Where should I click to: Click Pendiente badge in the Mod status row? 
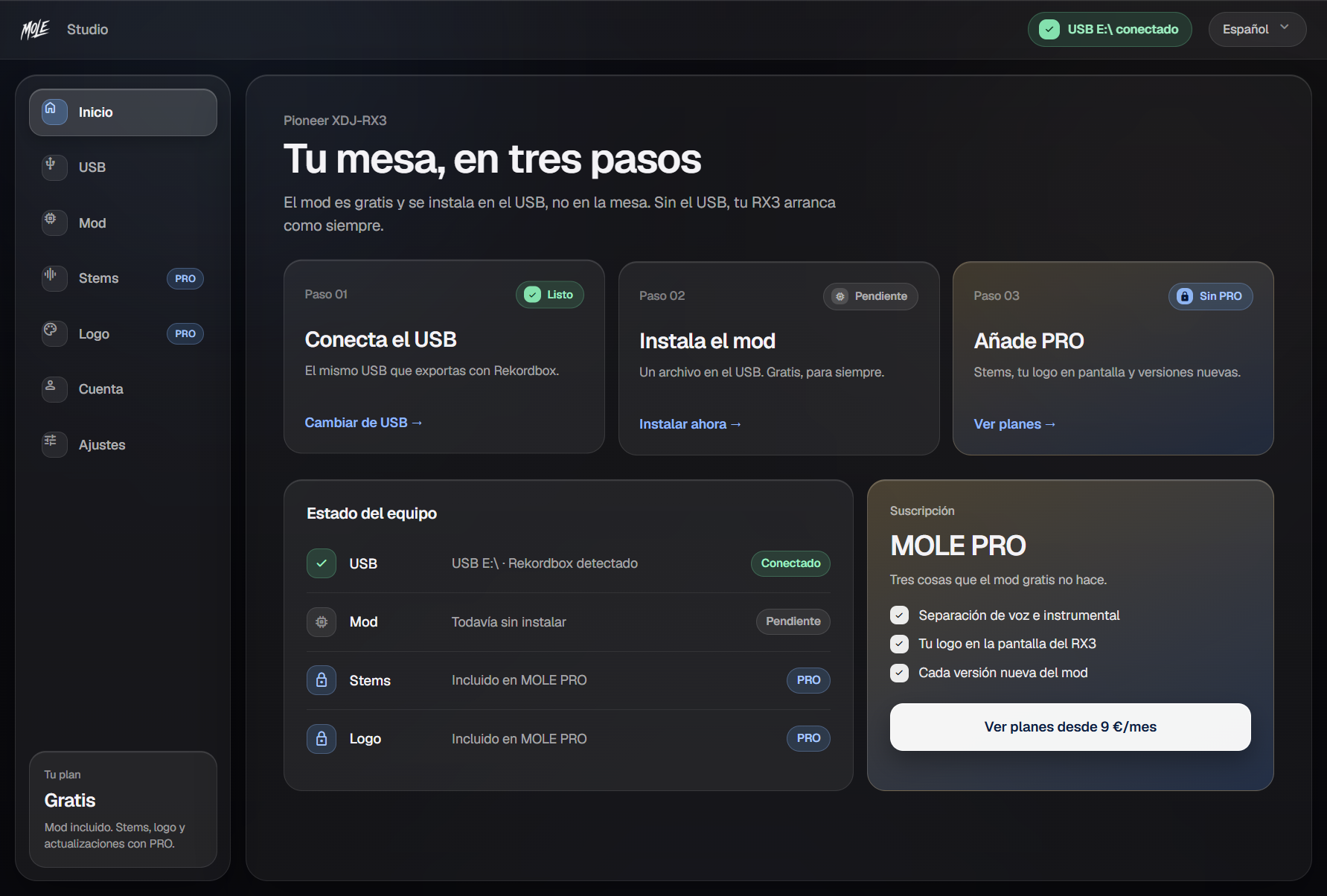coord(793,621)
